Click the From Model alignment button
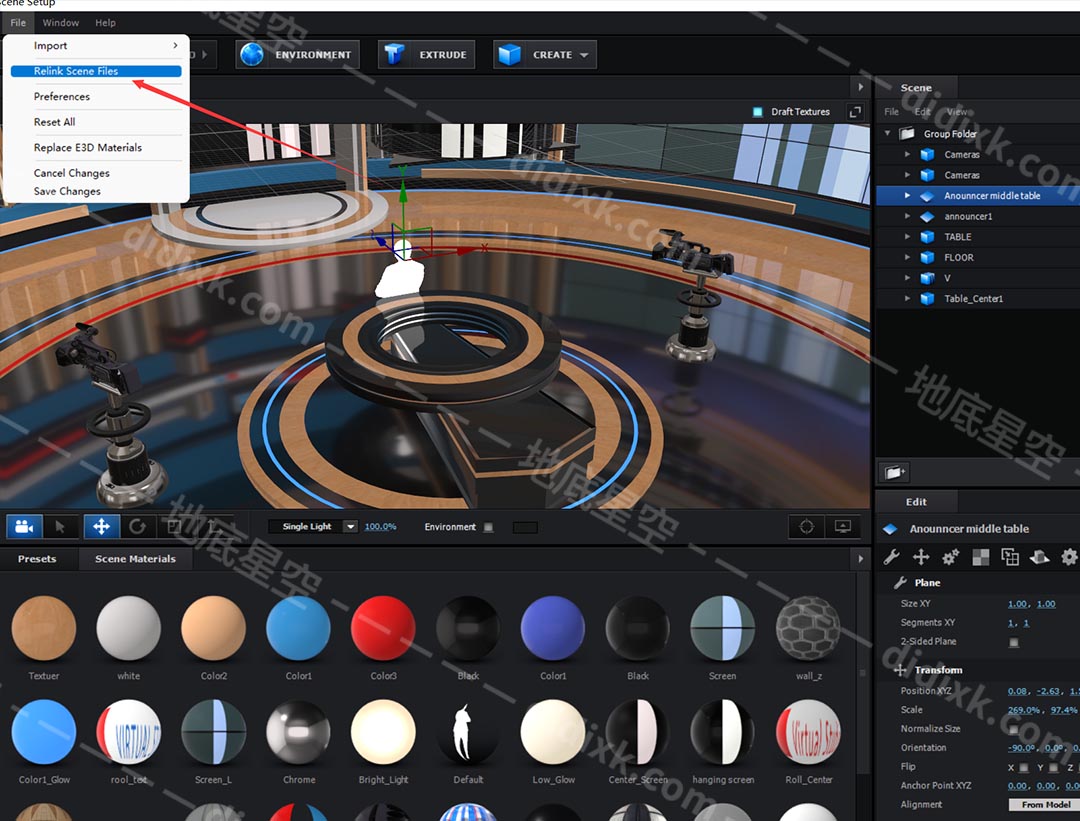 (1045, 804)
